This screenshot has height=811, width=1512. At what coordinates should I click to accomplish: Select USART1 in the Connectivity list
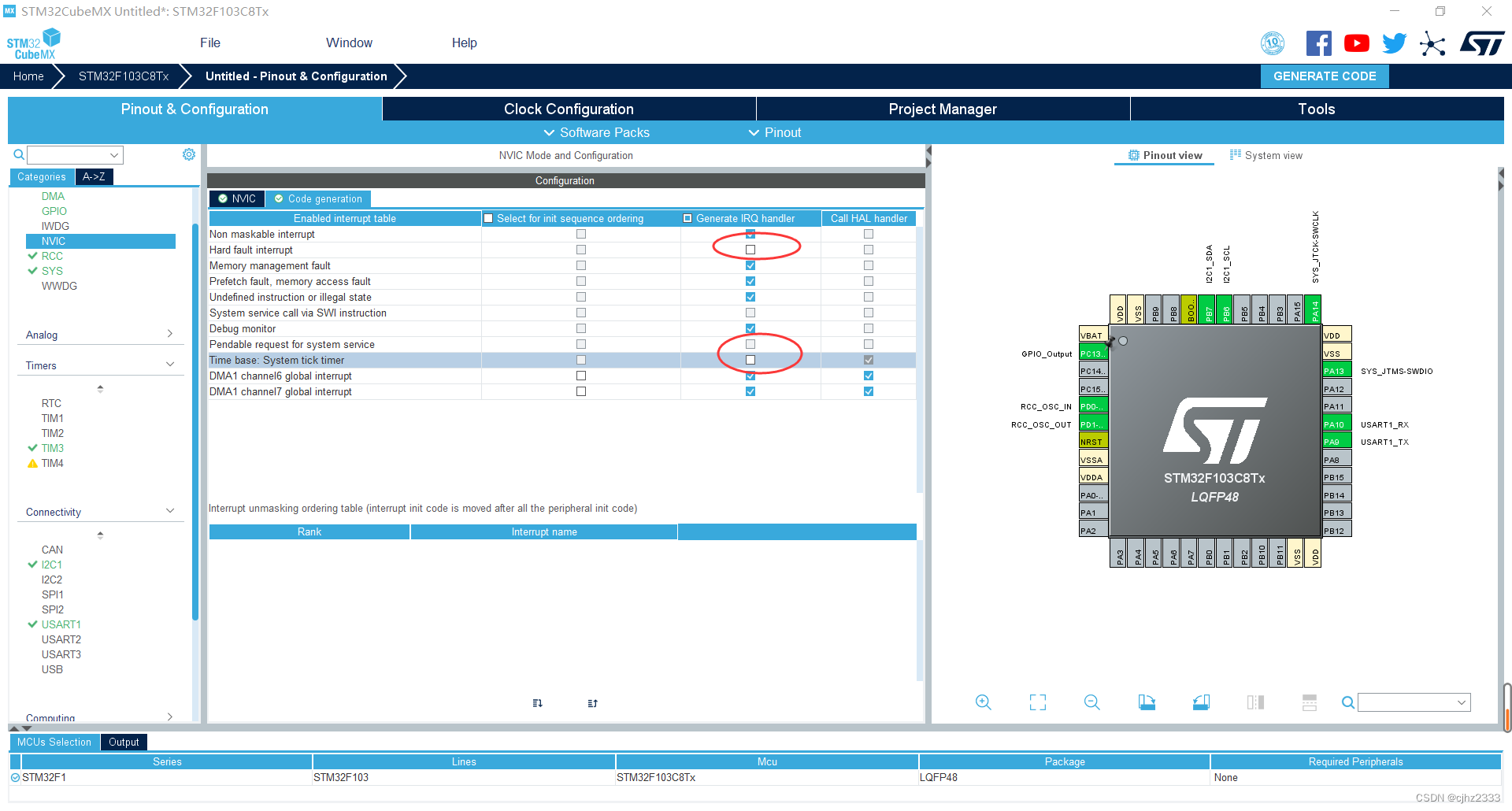coord(61,624)
